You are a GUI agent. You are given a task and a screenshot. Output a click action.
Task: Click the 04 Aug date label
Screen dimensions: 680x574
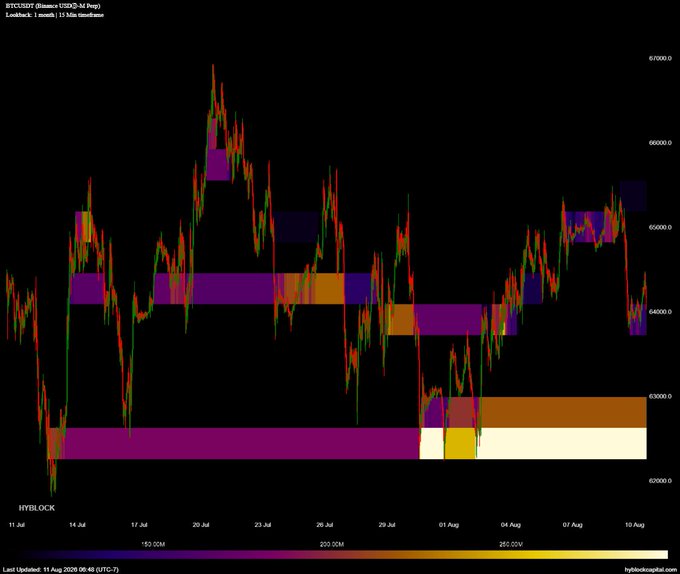tap(510, 525)
